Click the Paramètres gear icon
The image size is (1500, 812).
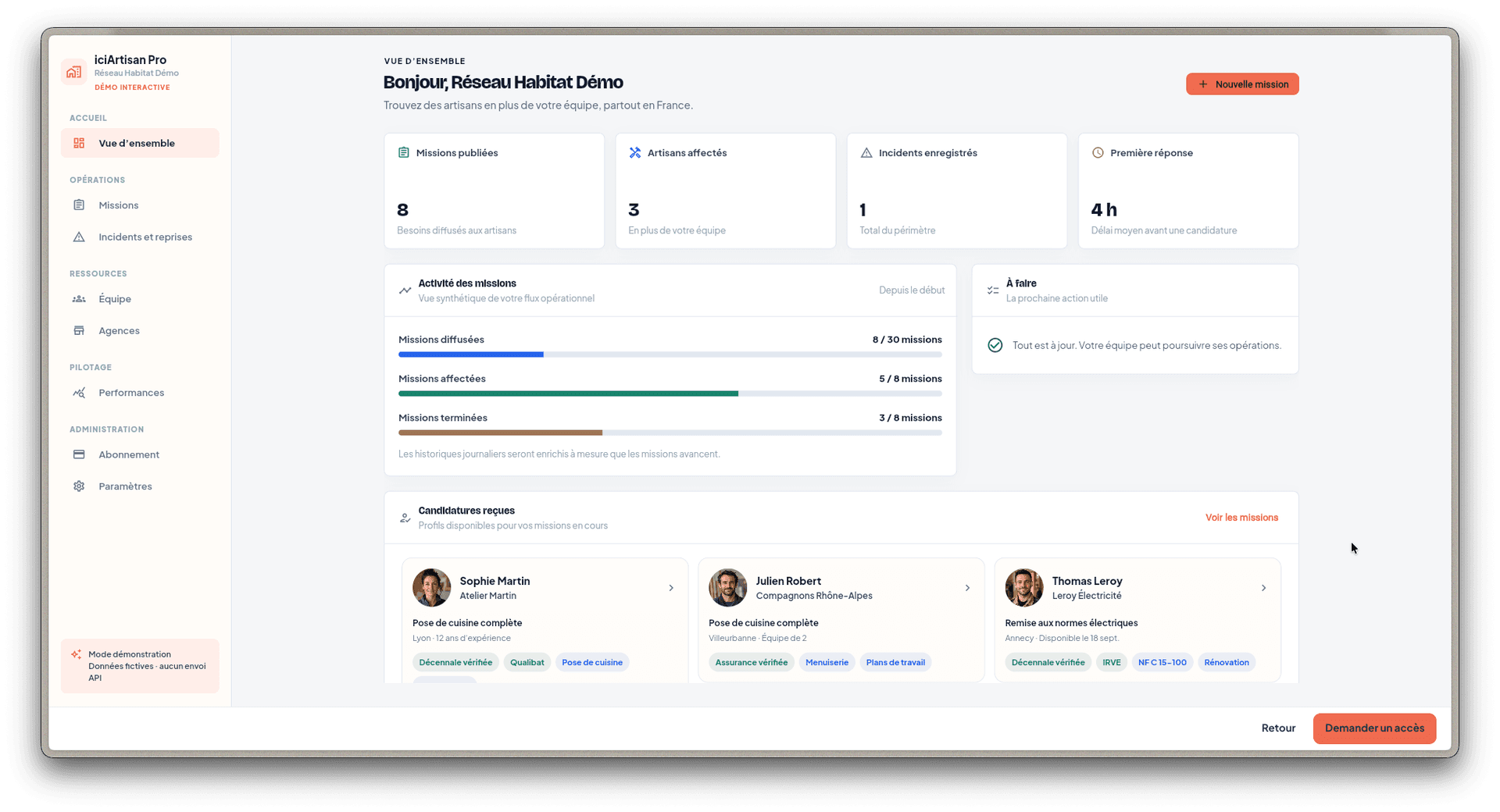click(79, 486)
